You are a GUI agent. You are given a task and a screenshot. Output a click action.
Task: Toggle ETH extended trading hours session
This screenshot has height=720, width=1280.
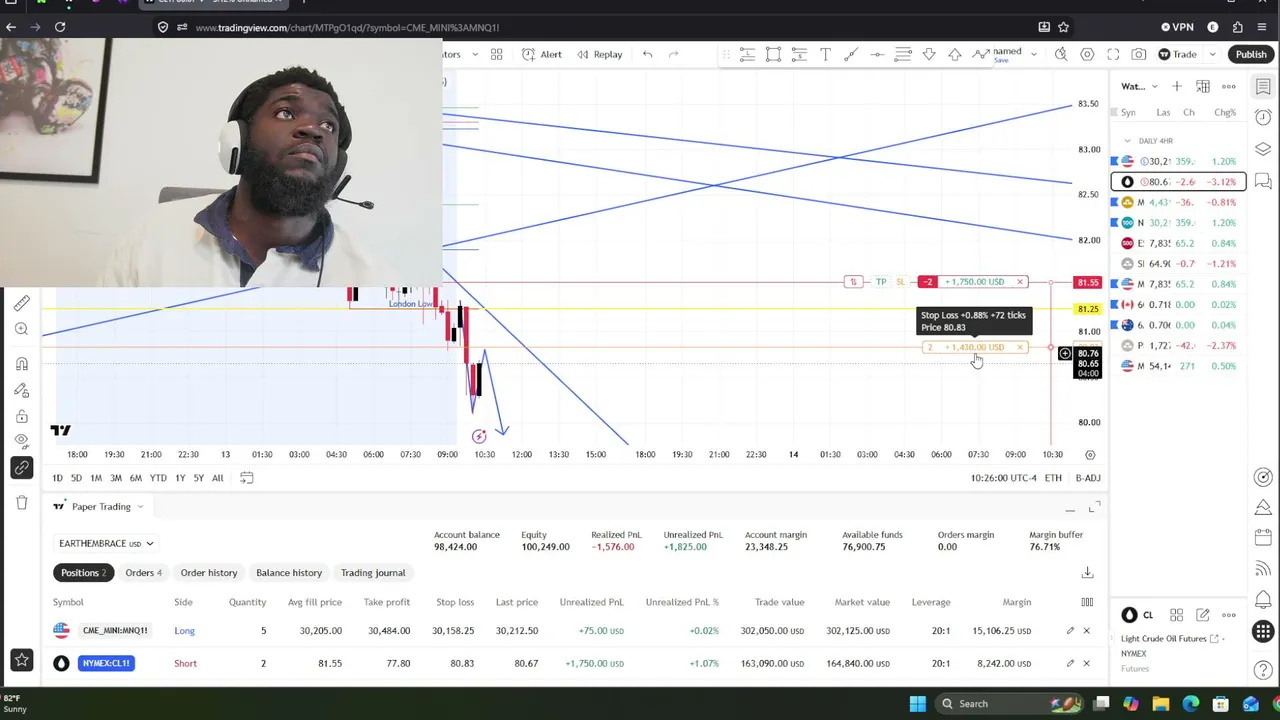coord(1053,478)
